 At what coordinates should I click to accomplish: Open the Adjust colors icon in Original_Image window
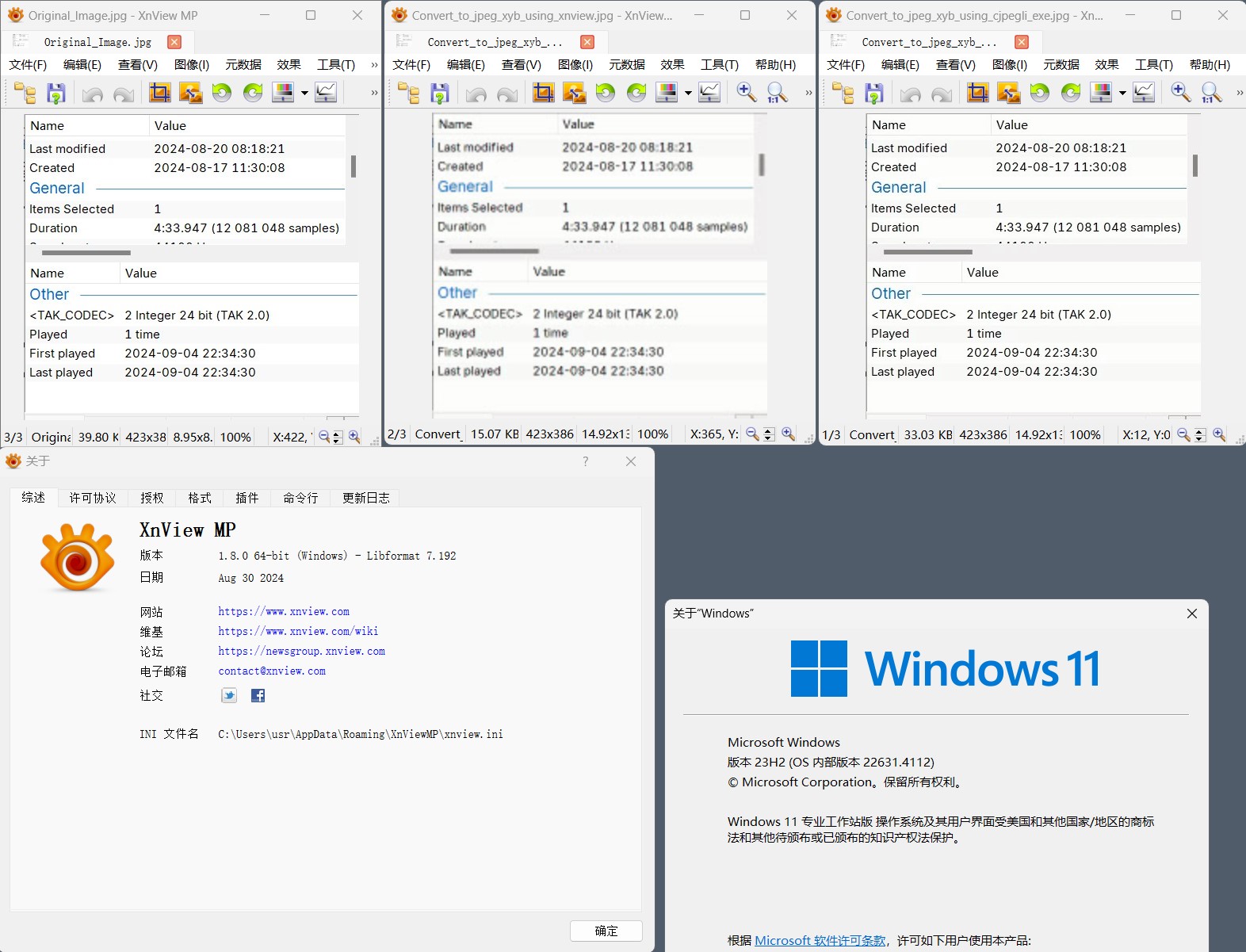point(283,93)
